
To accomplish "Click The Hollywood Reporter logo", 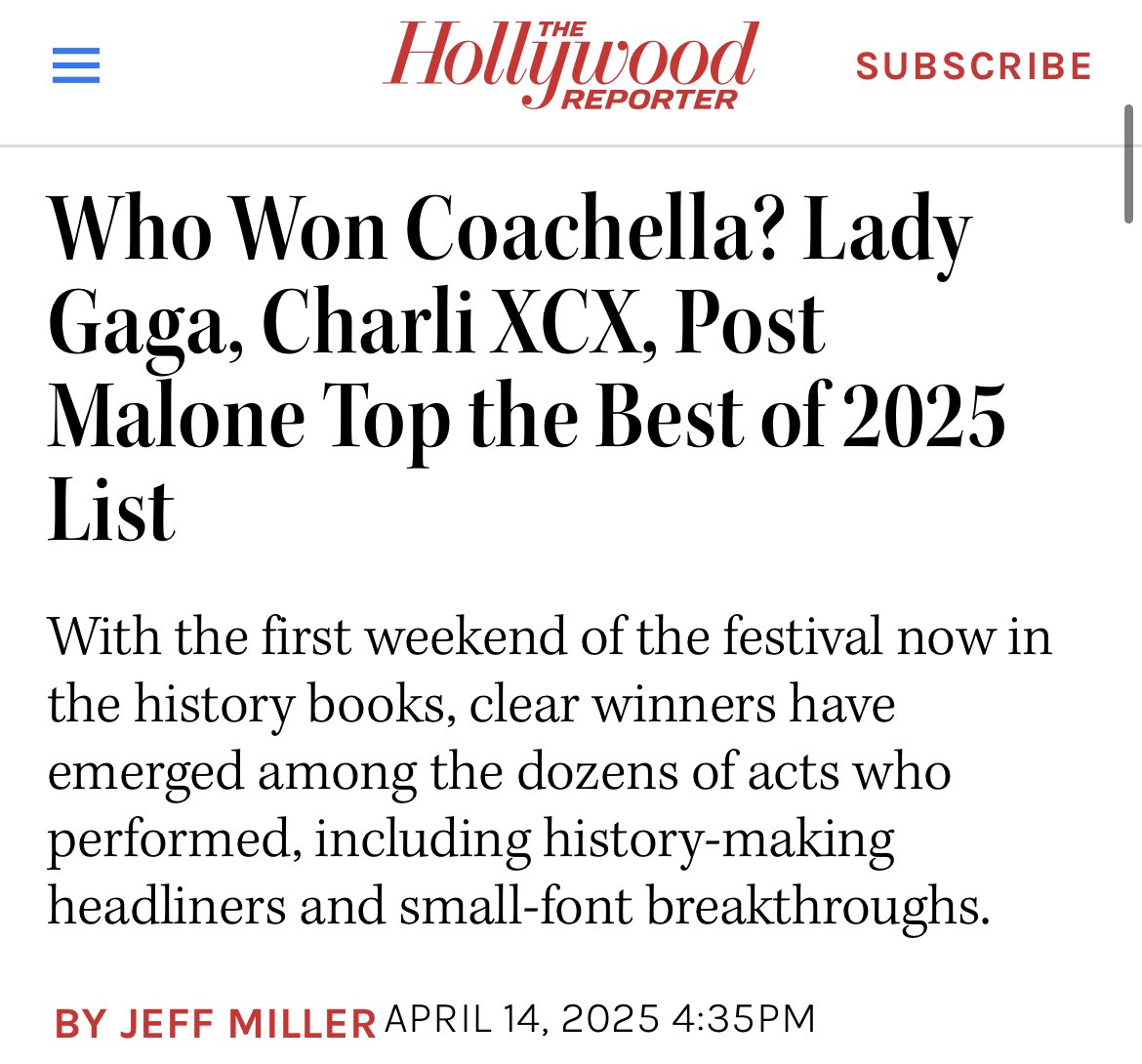I will pos(571,64).
